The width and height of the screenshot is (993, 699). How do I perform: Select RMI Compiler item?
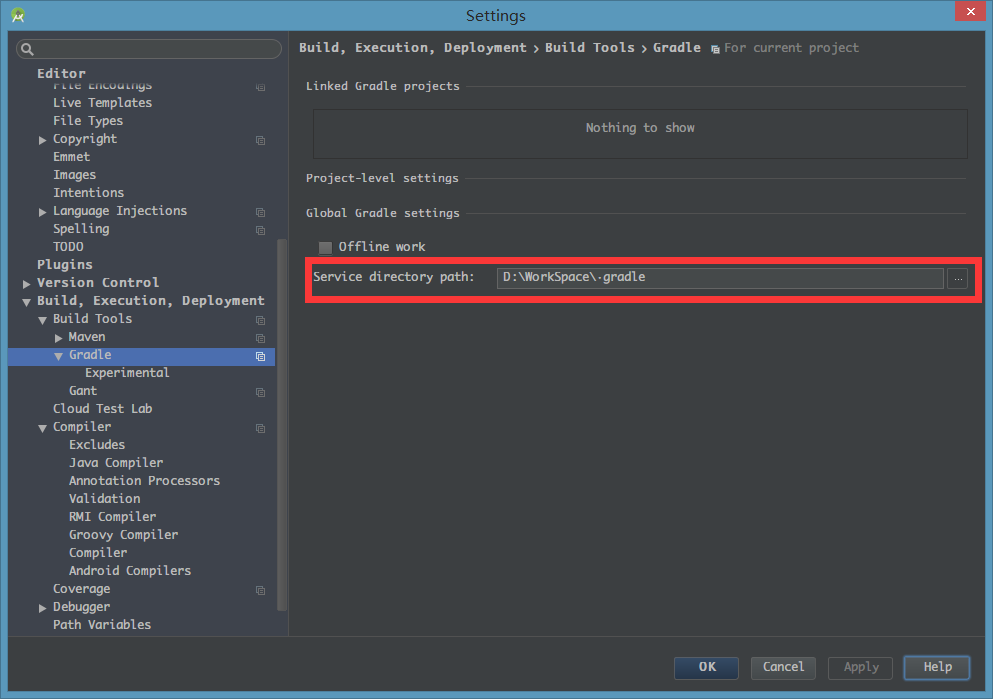coord(112,517)
